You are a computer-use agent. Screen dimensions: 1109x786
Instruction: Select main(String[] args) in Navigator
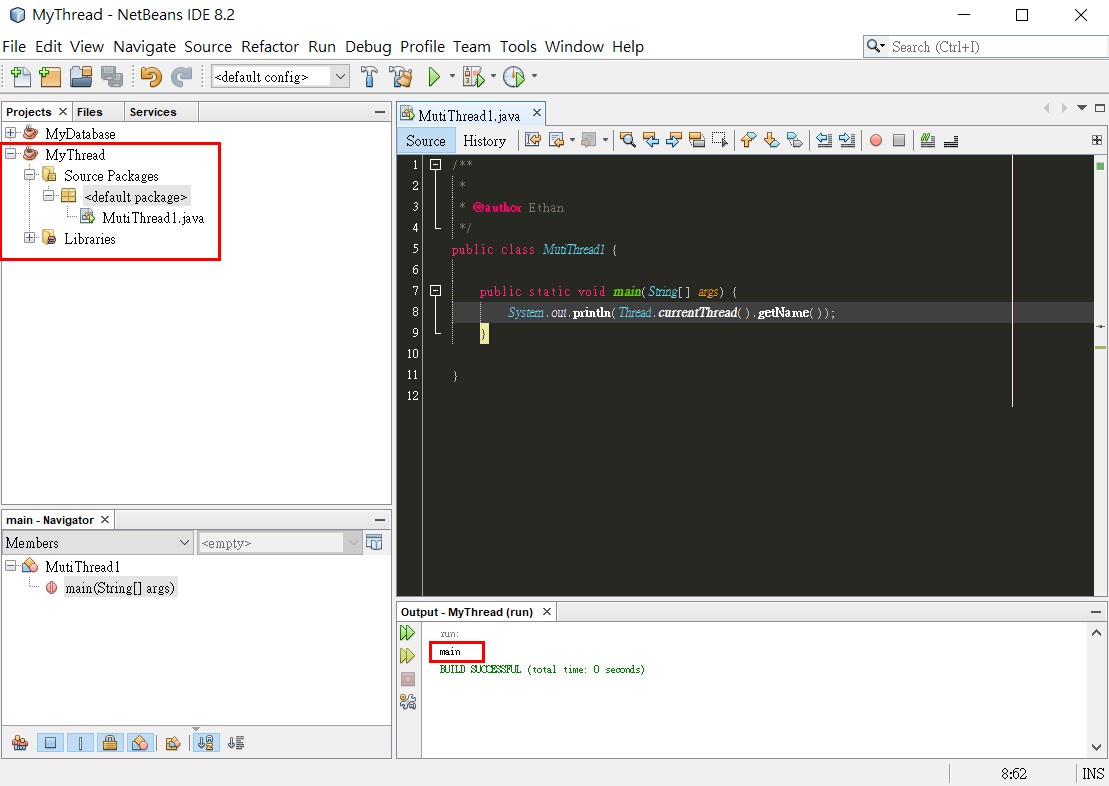(120, 588)
